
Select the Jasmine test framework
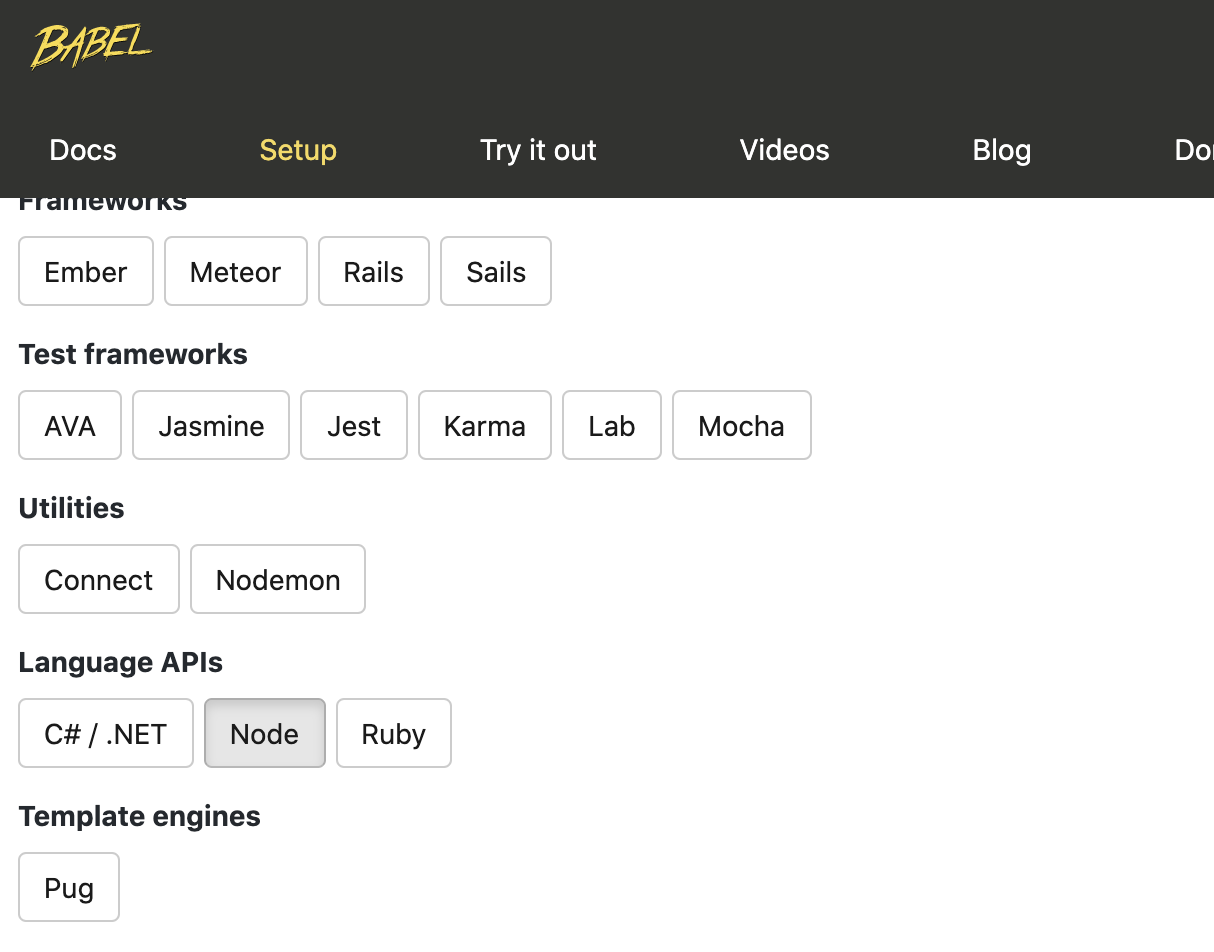click(x=211, y=425)
